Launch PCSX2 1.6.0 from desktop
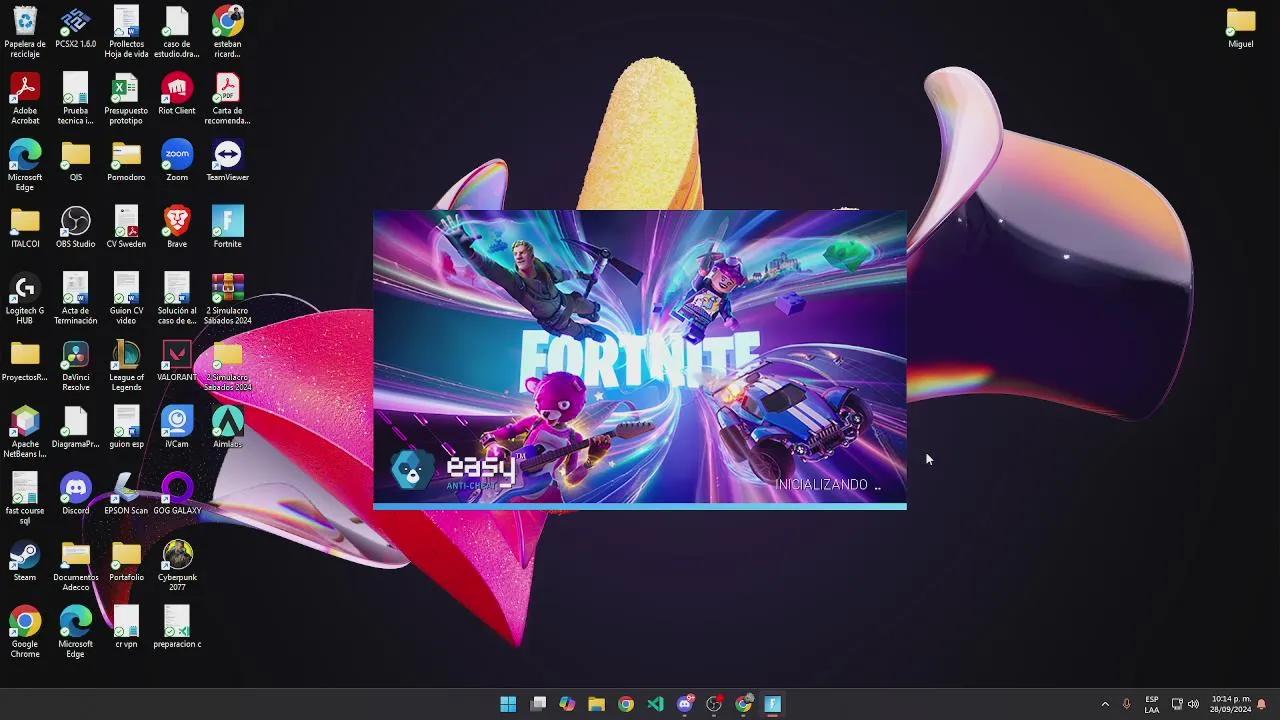Image resolution: width=1280 pixels, height=720 pixels. coord(76,28)
